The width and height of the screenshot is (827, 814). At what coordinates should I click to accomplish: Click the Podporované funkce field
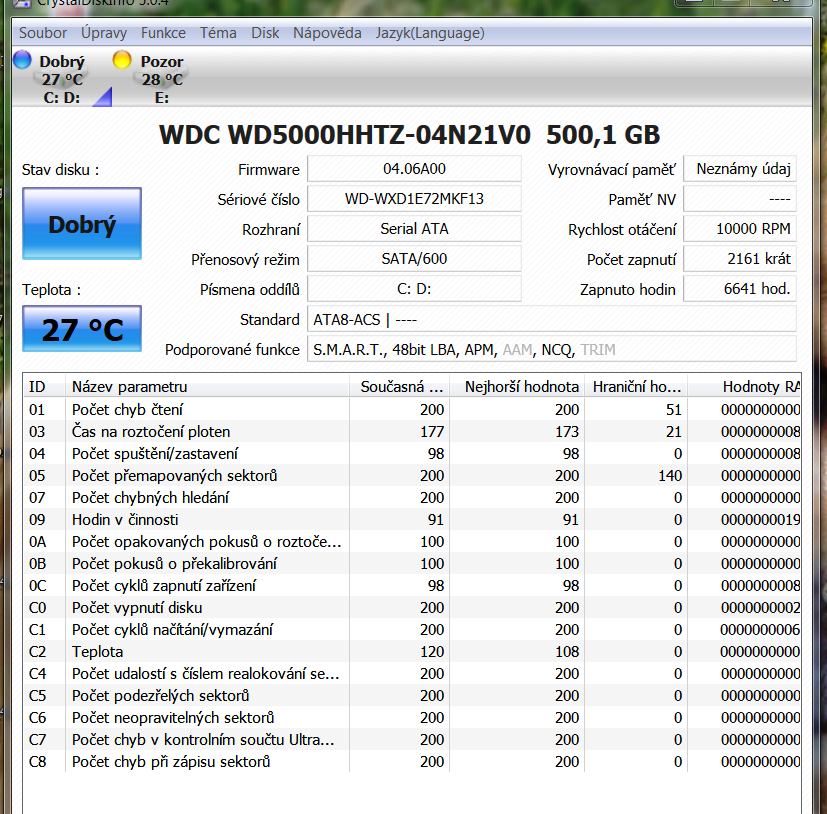(x=552, y=349)
